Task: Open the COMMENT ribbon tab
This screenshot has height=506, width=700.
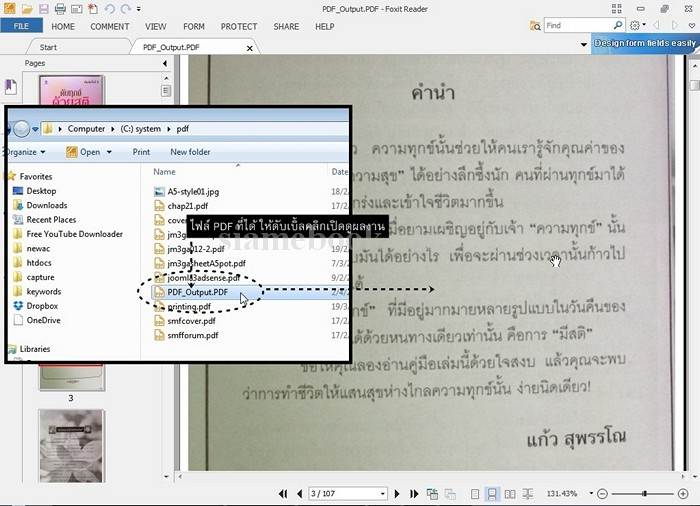Action: point(109,26)
